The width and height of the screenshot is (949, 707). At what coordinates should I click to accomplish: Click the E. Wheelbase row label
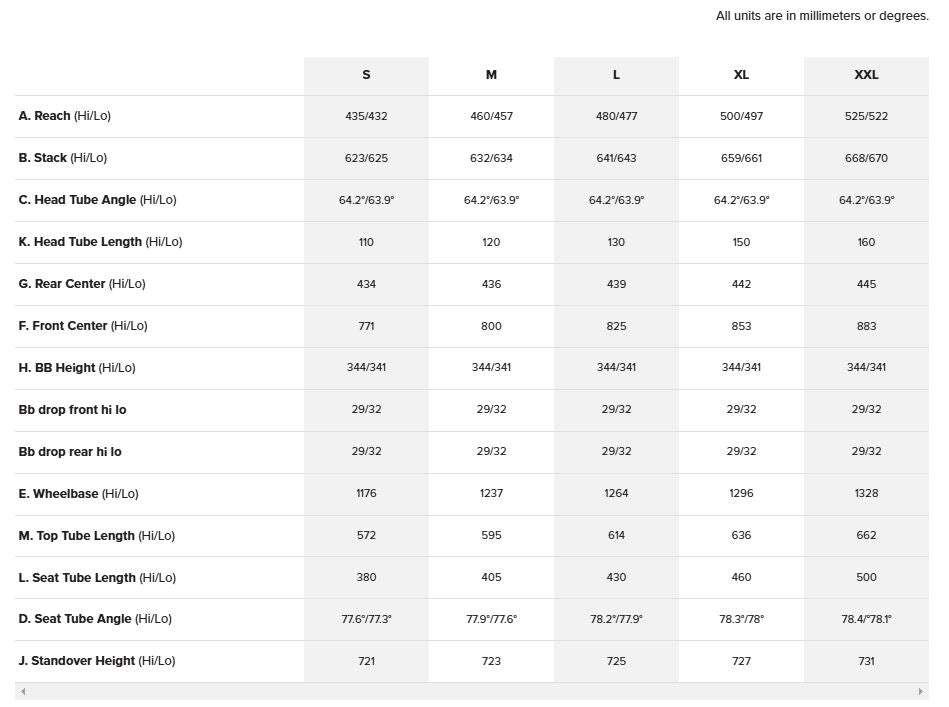coord(78,493)
